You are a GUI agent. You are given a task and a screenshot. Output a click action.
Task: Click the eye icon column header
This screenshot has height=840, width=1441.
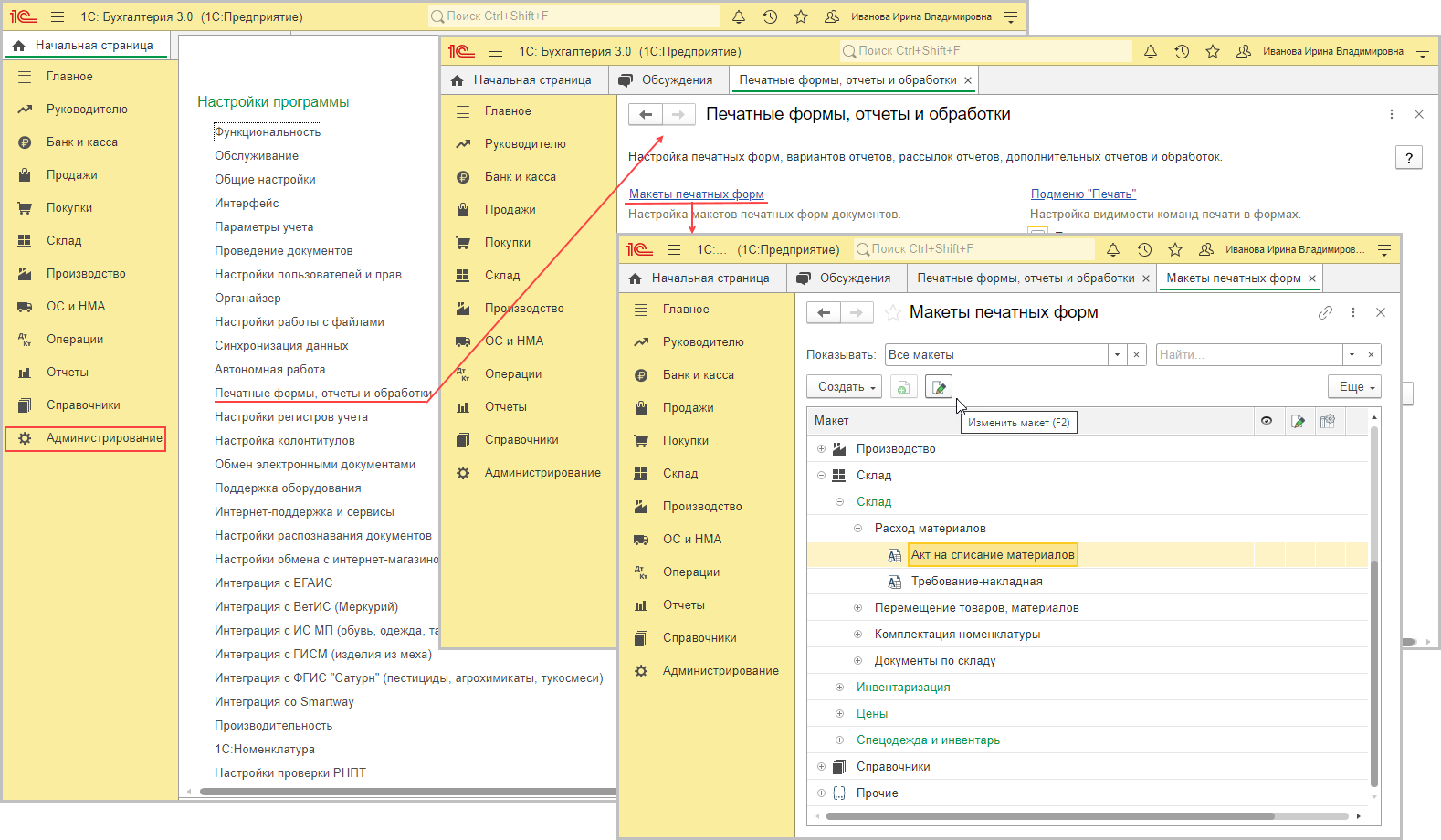[1267, 421]
